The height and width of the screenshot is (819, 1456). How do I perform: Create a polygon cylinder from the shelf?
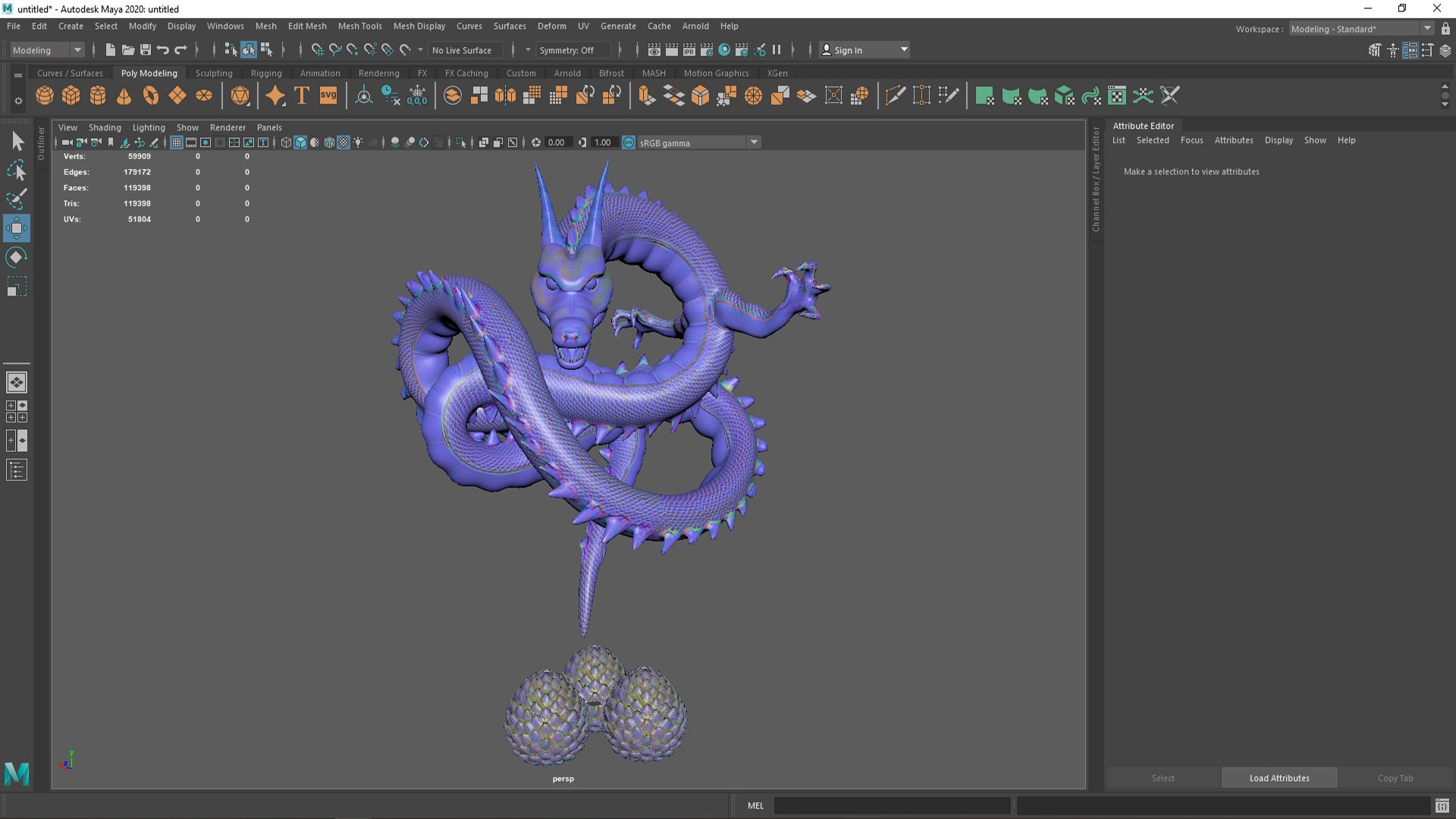pos(98,96)
